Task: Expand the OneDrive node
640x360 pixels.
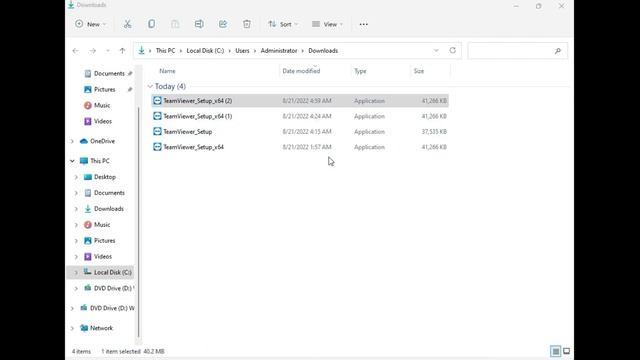Action: (x=72, y=141)
